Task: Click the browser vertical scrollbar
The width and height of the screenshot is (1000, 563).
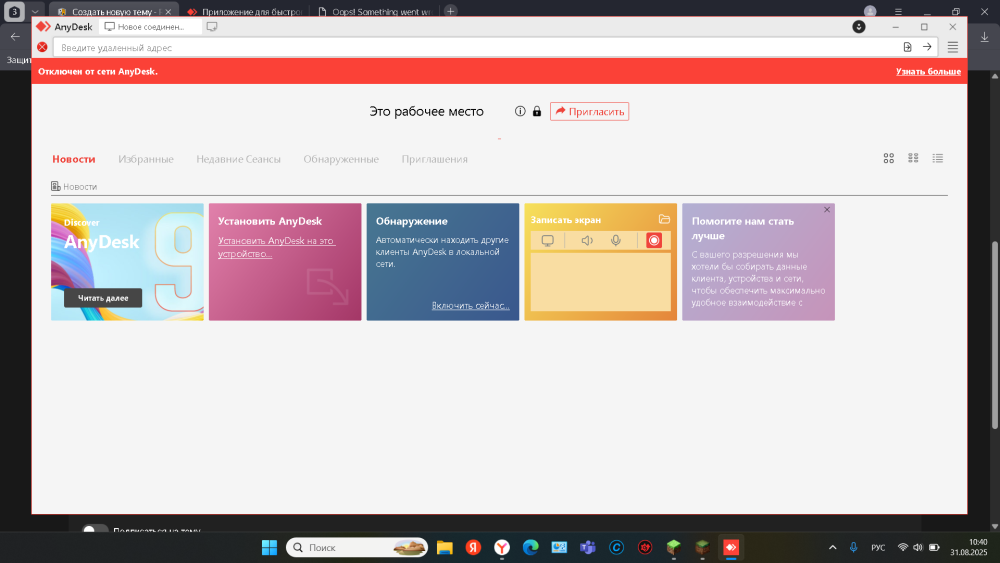Action: pos(995,335)
